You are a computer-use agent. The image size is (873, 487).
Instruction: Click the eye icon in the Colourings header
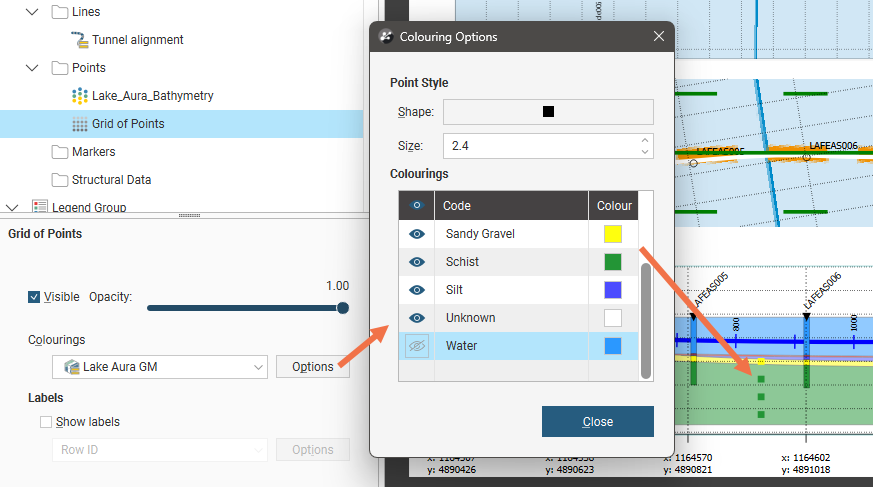pyautogui.click(x=416, y=206)
